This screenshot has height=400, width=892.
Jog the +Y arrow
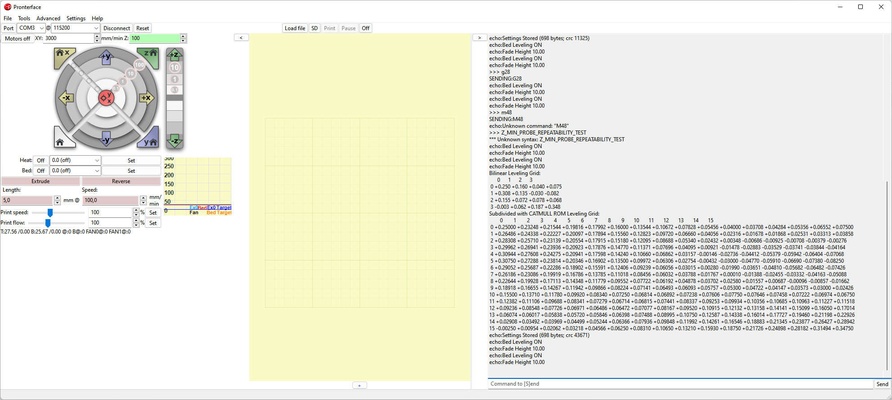pyautogui.click(x=106, y=56)
